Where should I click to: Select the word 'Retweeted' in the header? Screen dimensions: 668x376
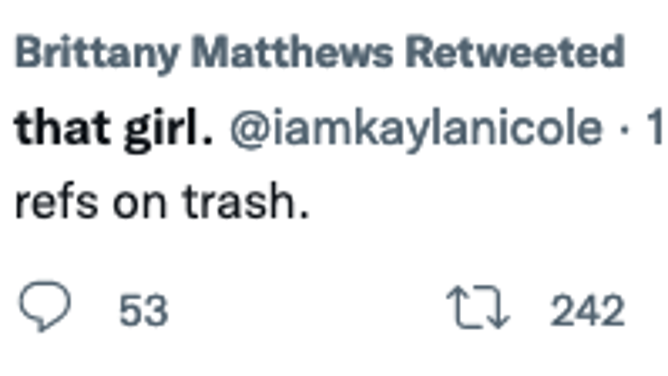pyautogui.click(x=515, y=53)
